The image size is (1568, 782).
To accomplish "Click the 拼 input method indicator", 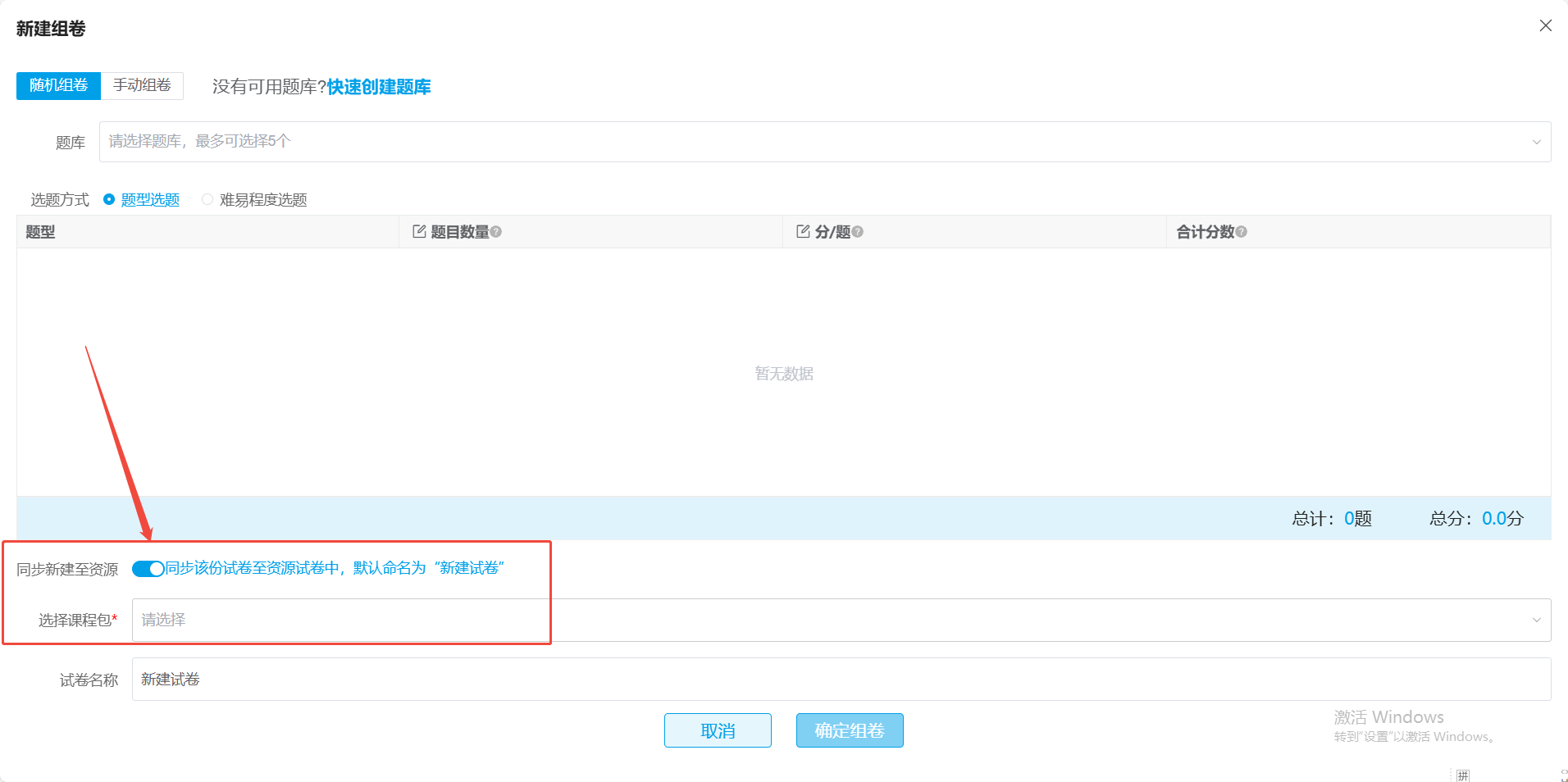I will coord(1463,775).
